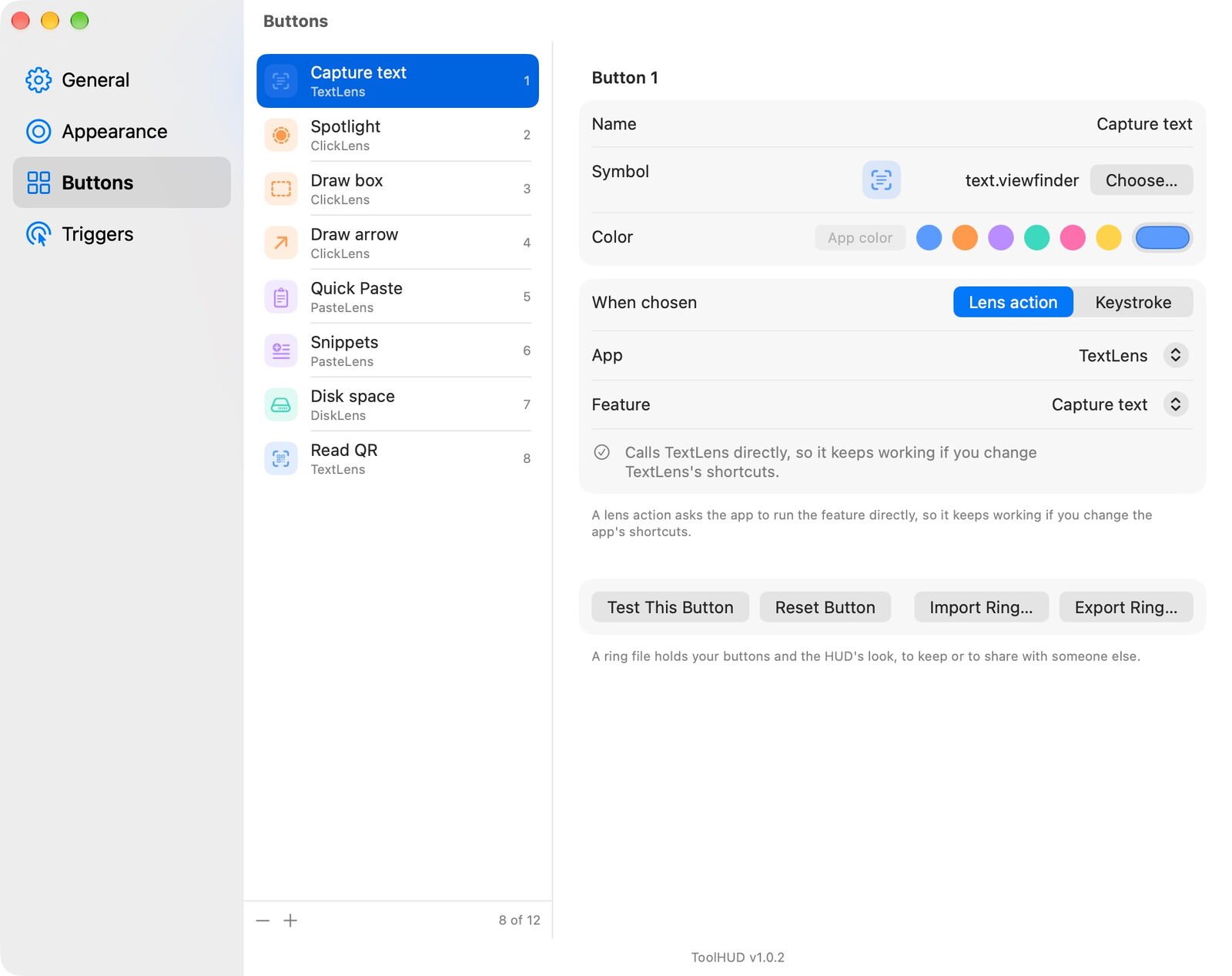Image resolution: width=1232 pixels, height=976 pixels.
Task: Click the 8 of 12 count label
Action: coord(519,921)
